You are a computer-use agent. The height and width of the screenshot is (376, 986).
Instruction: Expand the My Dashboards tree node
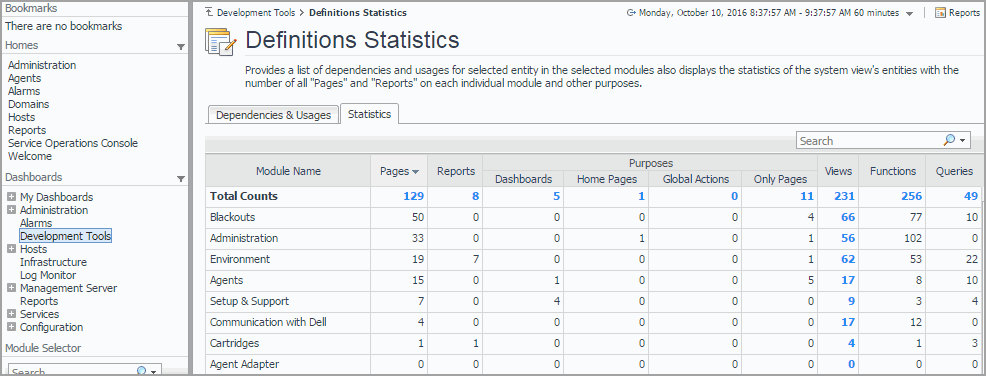[x=11, y=197]
